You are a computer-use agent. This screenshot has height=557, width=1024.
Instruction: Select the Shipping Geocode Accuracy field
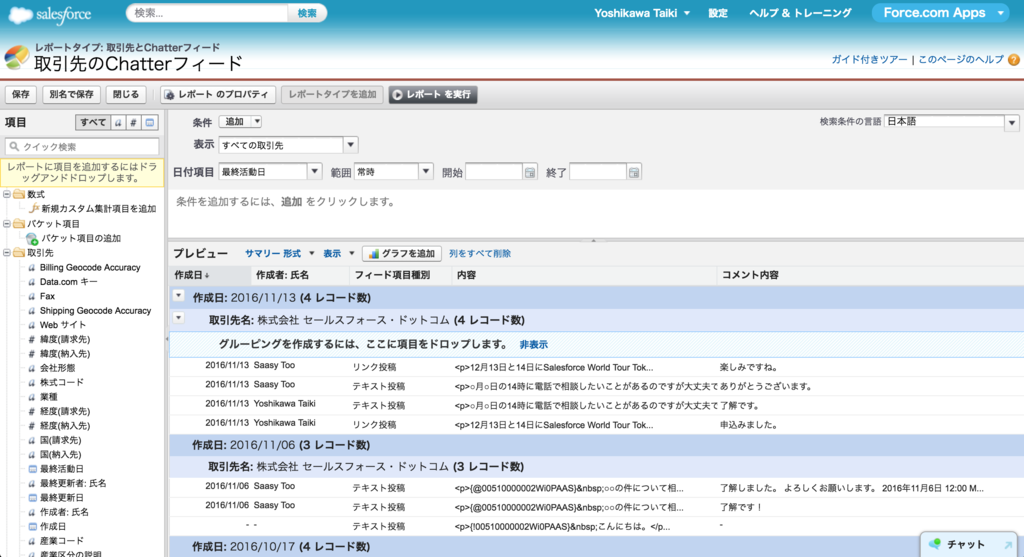point(95,311)
